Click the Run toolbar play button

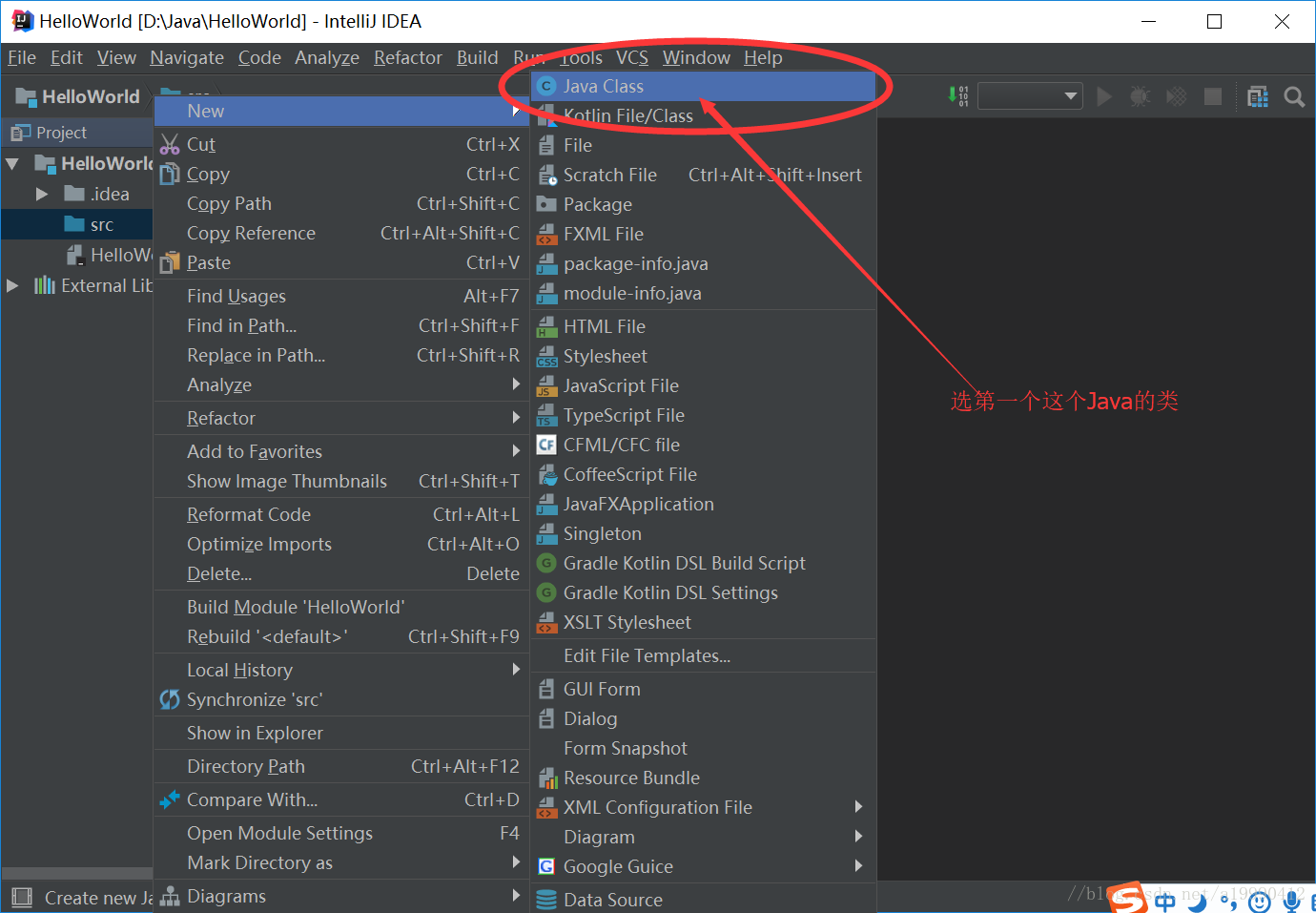[1104, 96]
